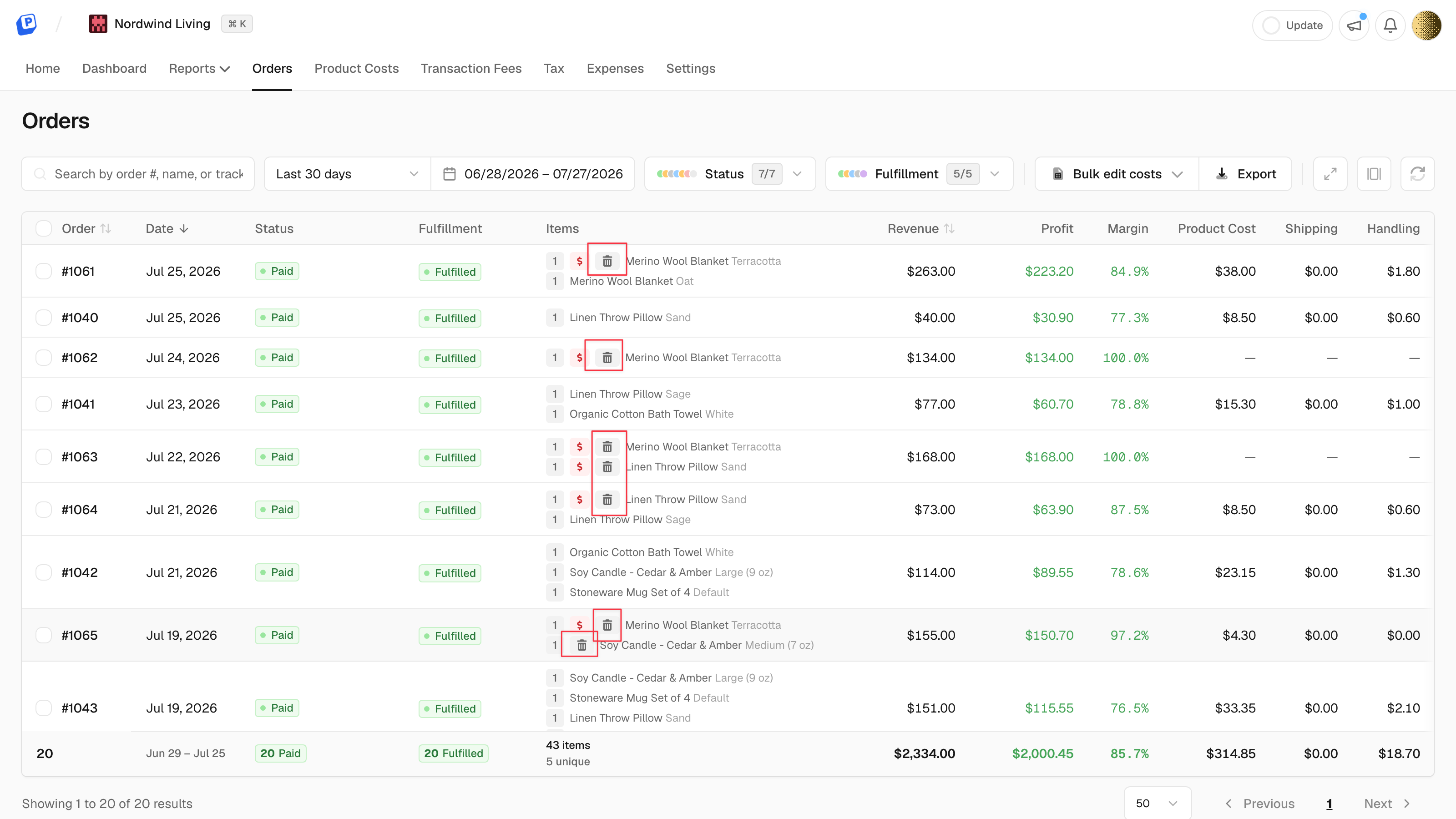
Task: Toggle the select-all orders checkbox
Action: coord(44,228)
